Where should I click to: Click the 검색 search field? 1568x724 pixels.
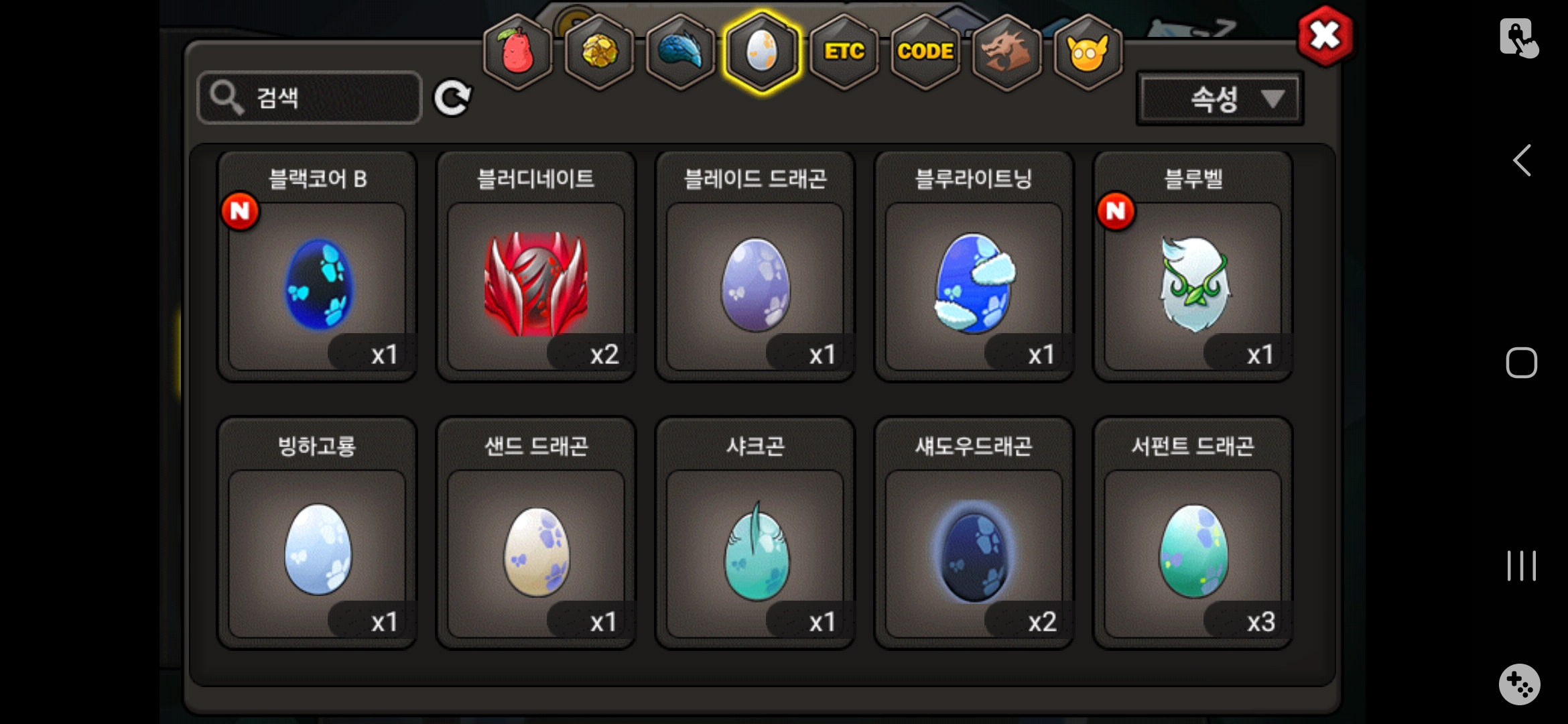pos(310,98)
